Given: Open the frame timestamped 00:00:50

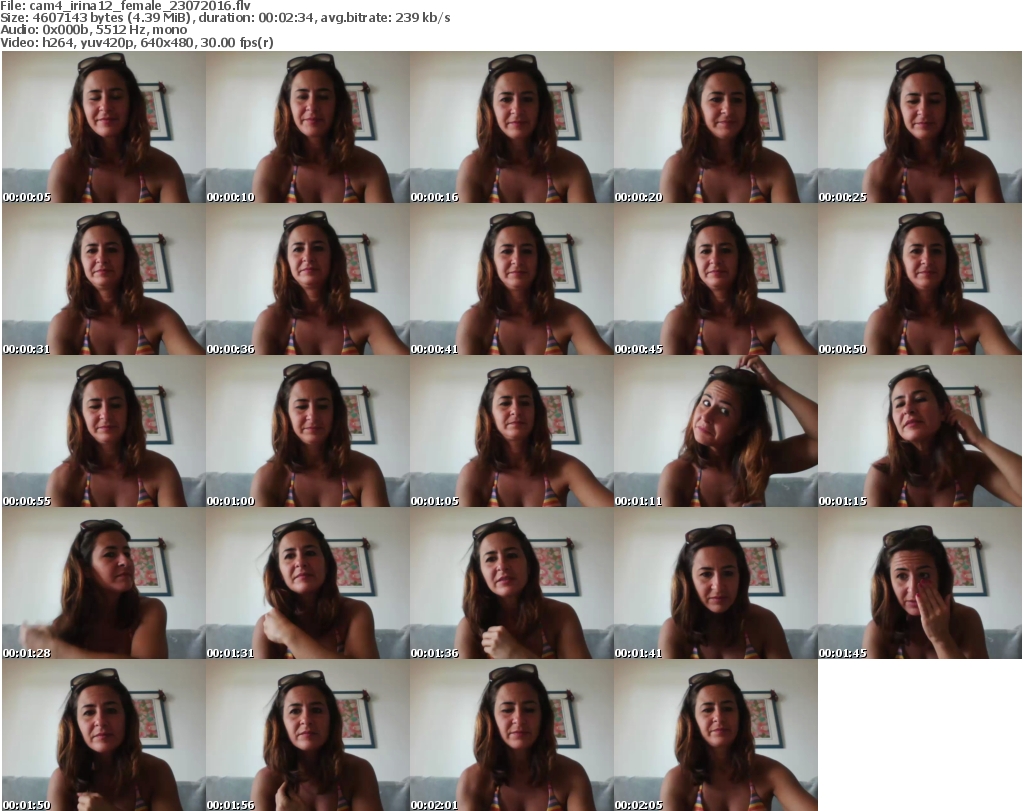Looking at the screenshot, I should [x=920, y=279].
